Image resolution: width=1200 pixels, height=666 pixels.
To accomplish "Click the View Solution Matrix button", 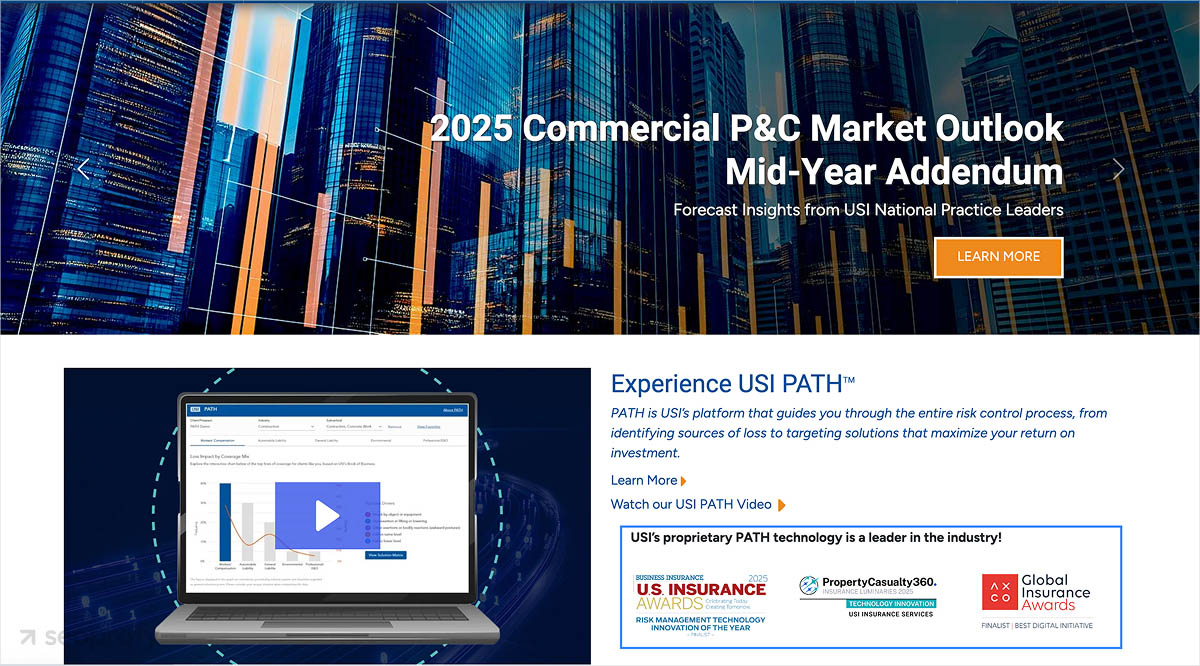I will point(385,553).
